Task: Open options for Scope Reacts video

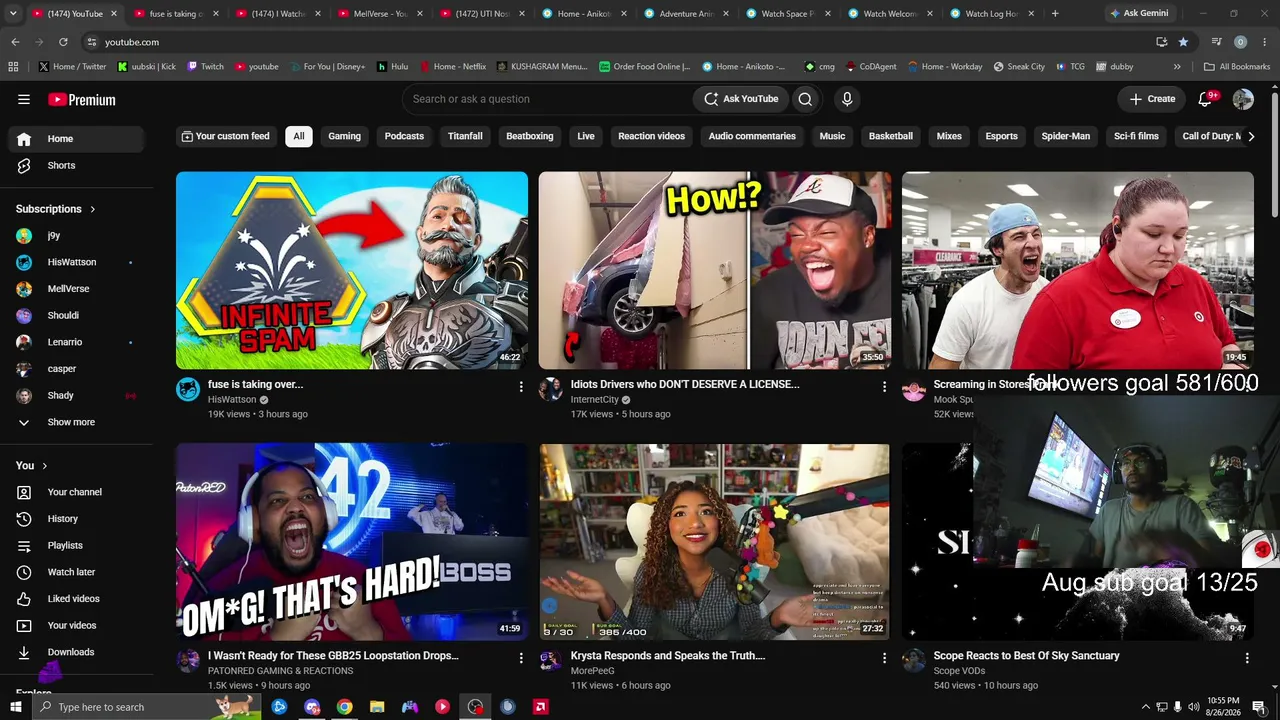Action: [1247, 657]
